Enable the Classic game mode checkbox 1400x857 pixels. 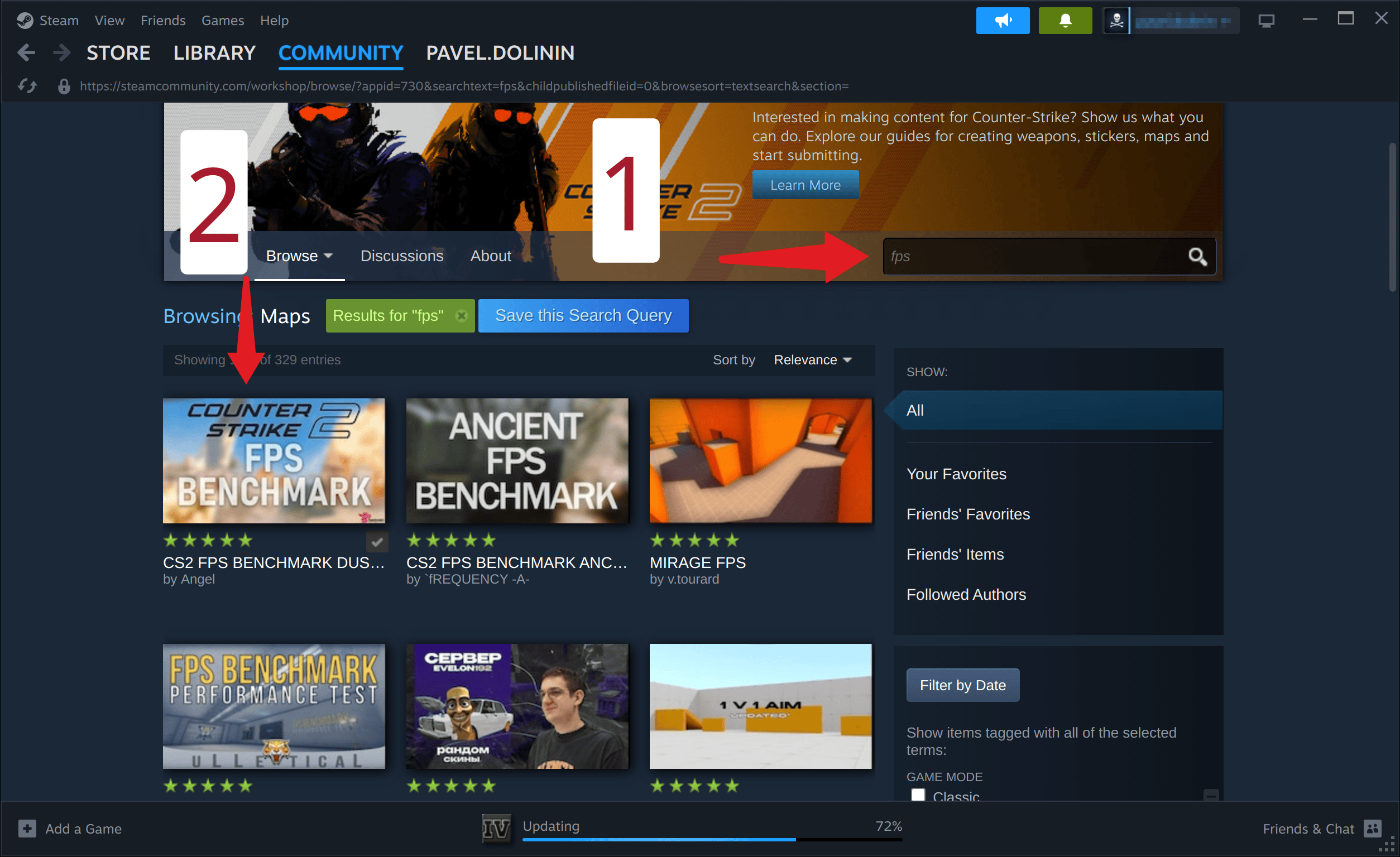click(918, 794)
